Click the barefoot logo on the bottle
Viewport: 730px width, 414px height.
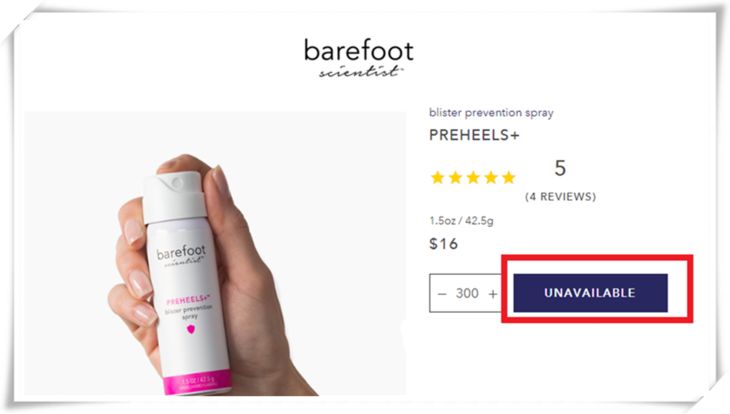coord(181,256)
